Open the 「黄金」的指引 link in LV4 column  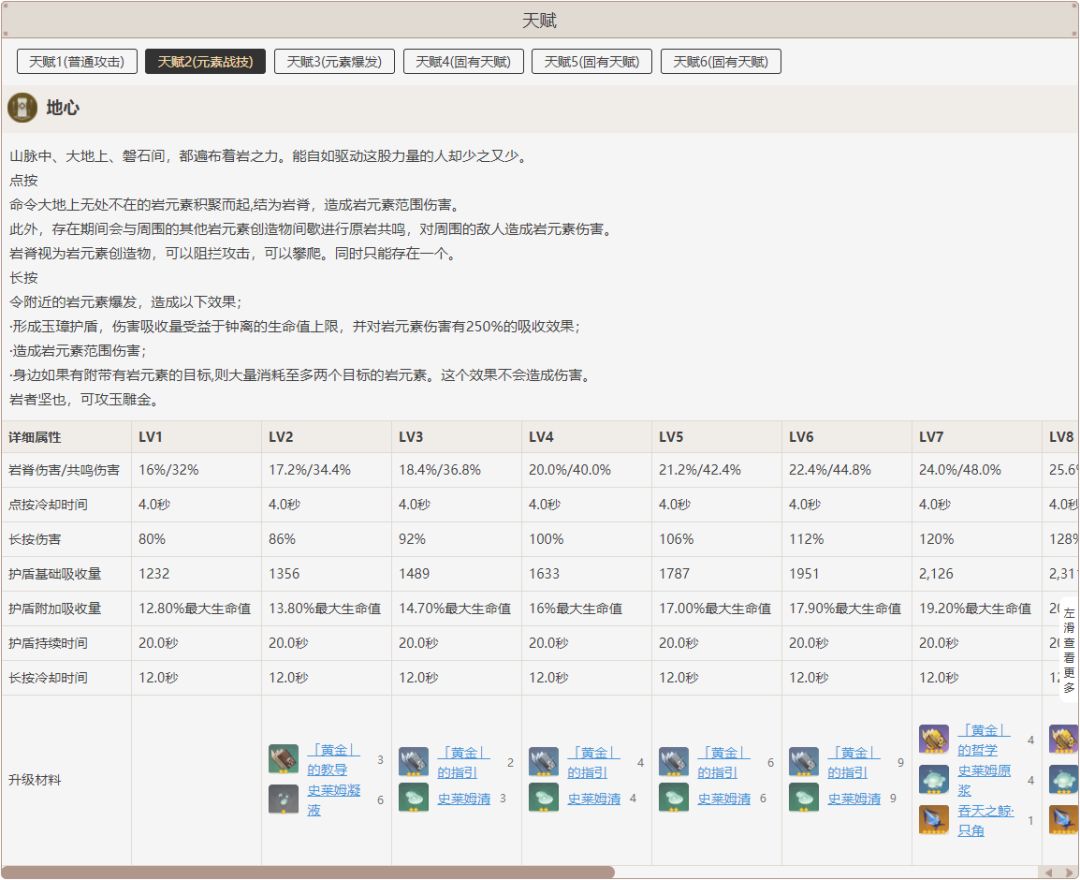[594, 762]
